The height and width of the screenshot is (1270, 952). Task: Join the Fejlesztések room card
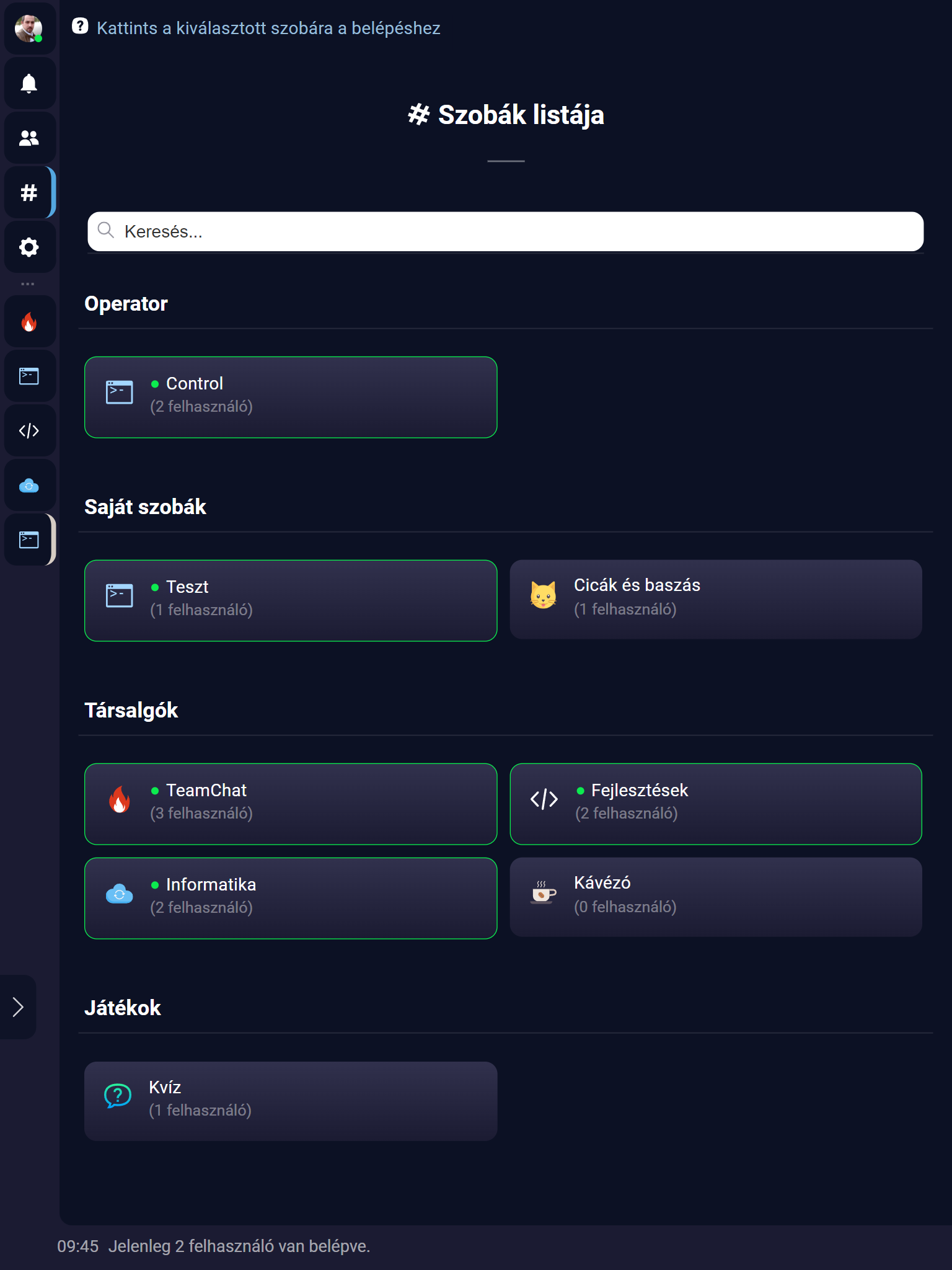pos(715,804)
